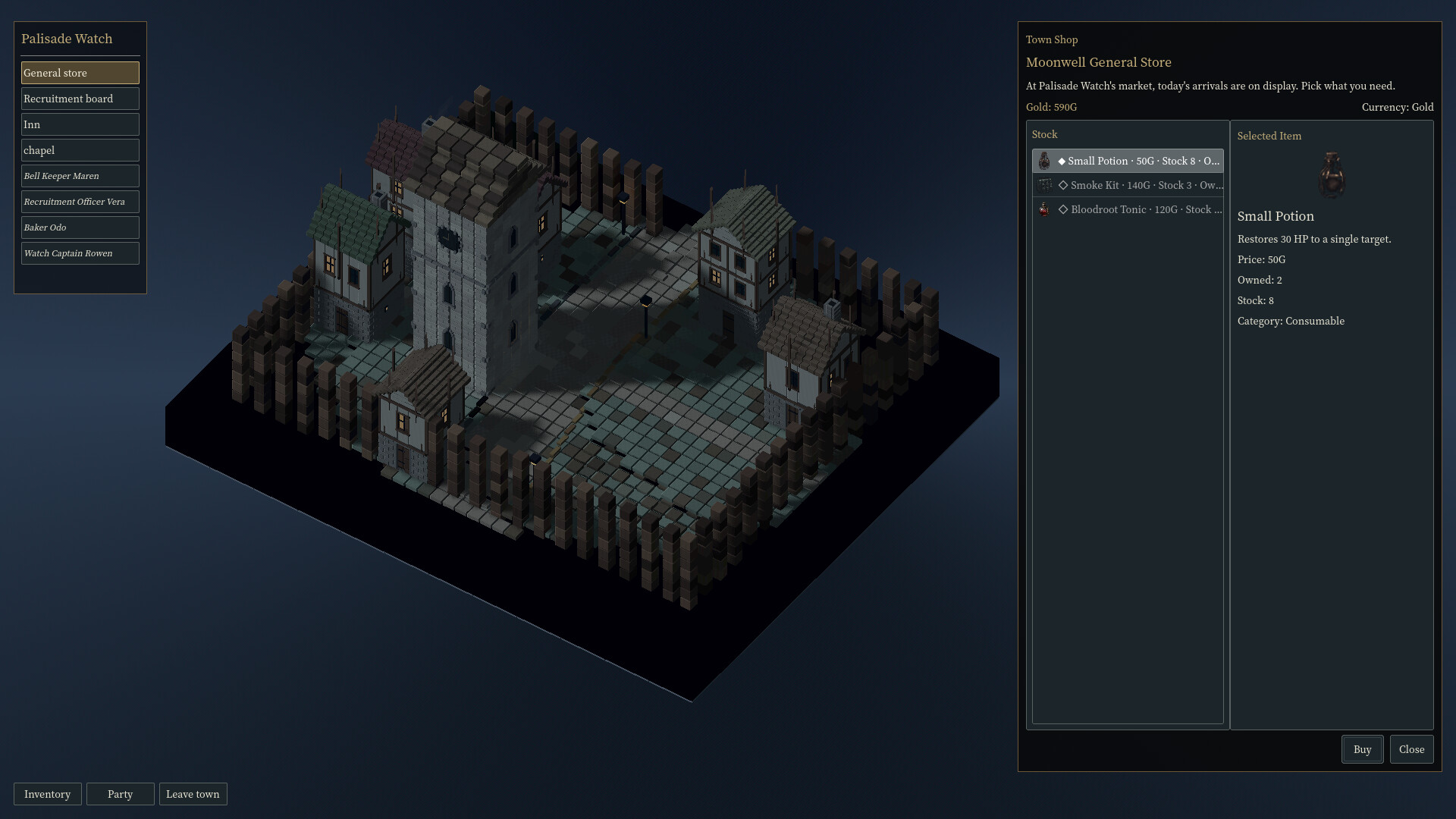Select the Small Potion diamond marker
Screen dimensions: 1456x819
[x=1062, y=162]
